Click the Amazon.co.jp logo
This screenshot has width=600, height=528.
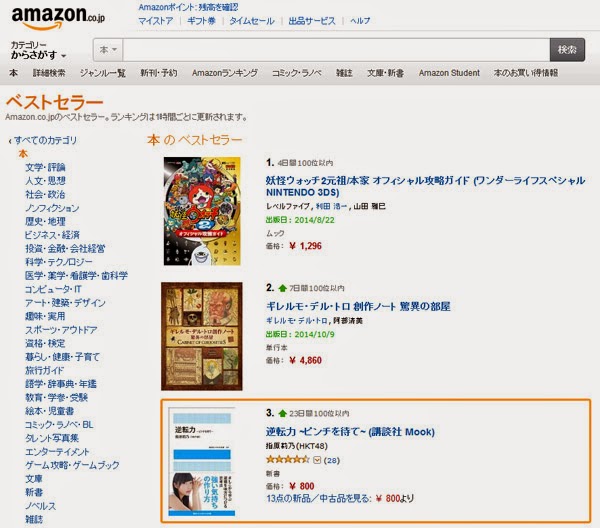click(x=58, y=18)
